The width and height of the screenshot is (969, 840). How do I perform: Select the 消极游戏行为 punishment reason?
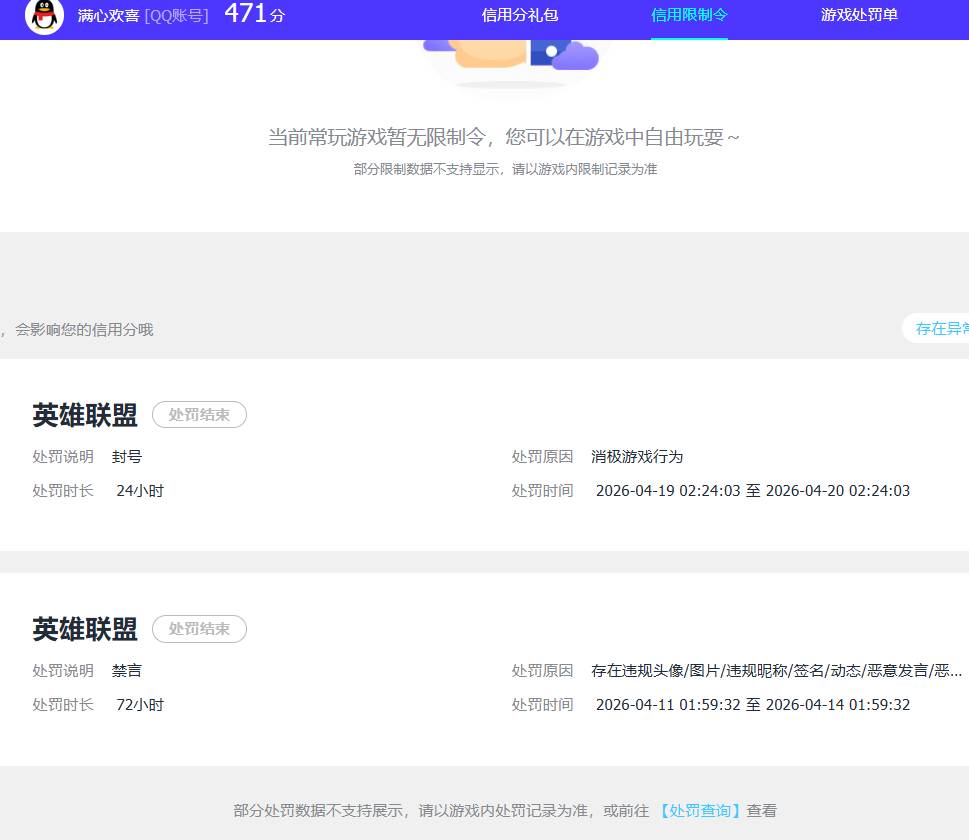click(x=637, y=457)
